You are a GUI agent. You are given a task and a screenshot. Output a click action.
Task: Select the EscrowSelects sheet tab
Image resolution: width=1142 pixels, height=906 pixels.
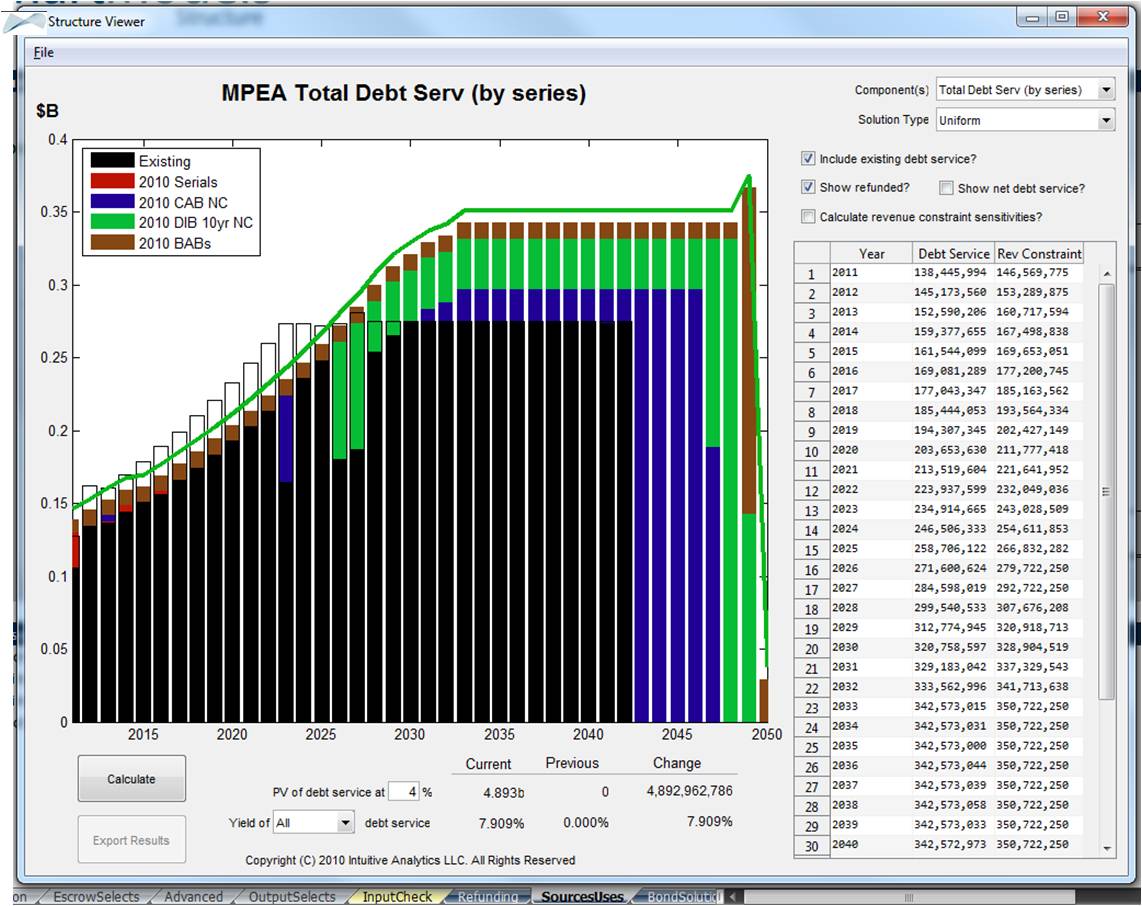pos(96,897)
